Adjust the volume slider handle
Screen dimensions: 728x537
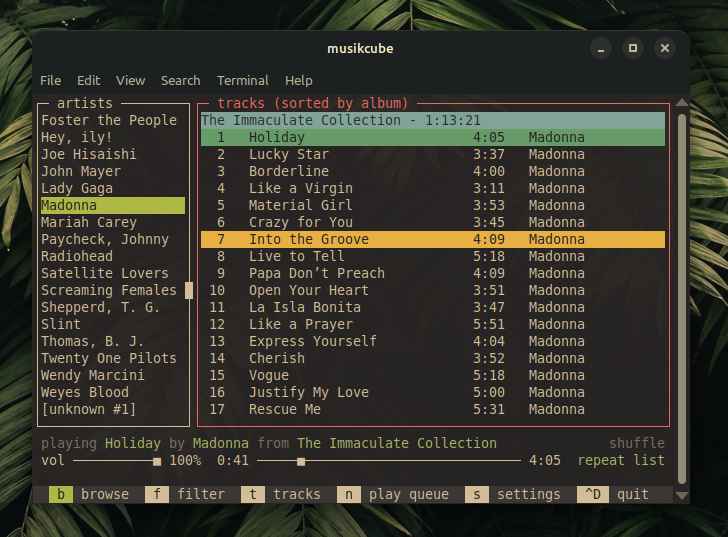pyautogui.click(x=157, y=461)
